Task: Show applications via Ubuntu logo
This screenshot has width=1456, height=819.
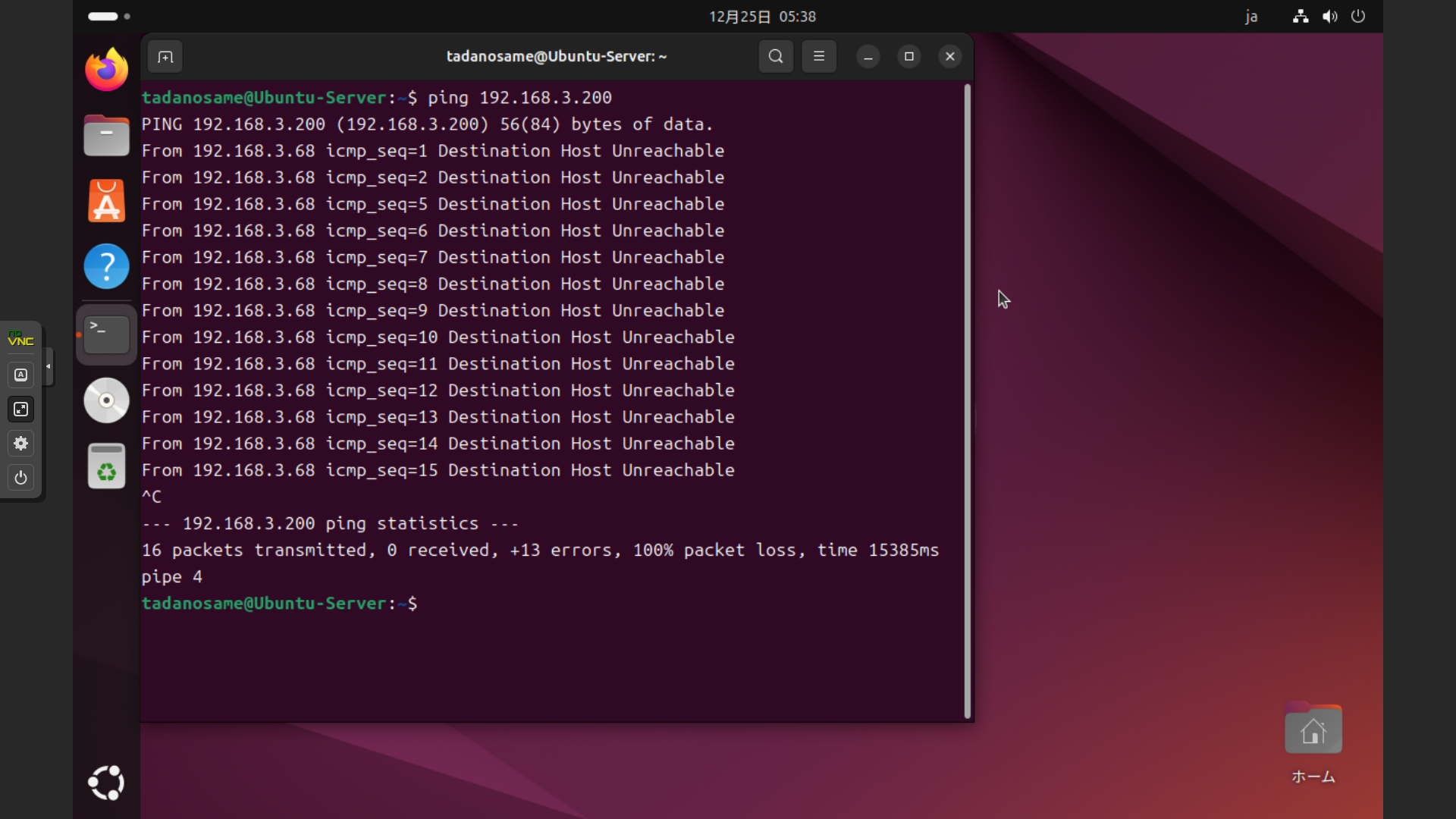Action: pos(106,783)
